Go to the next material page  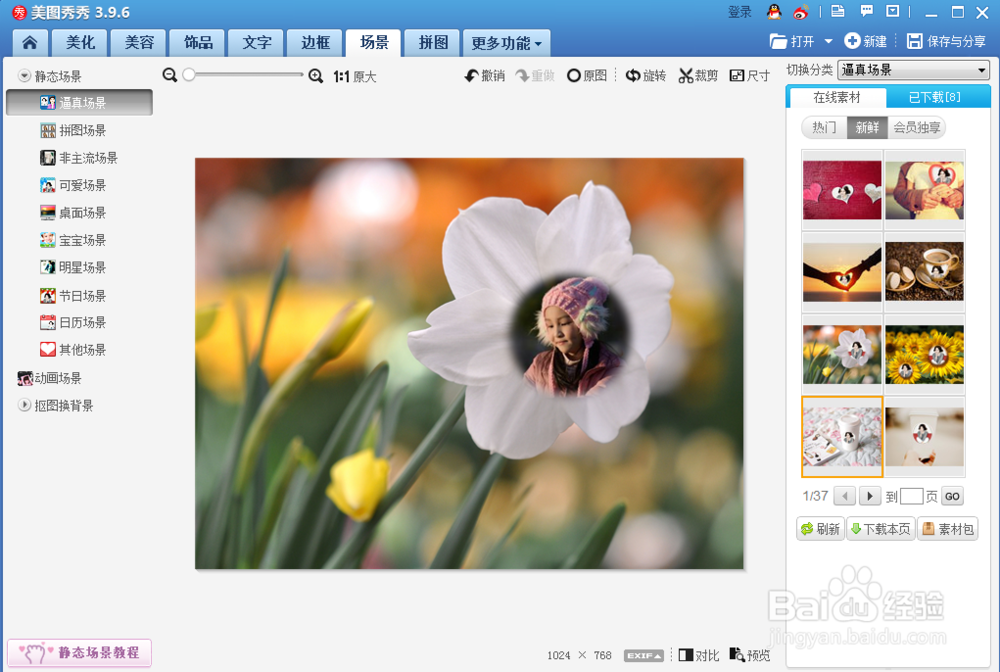870,496
